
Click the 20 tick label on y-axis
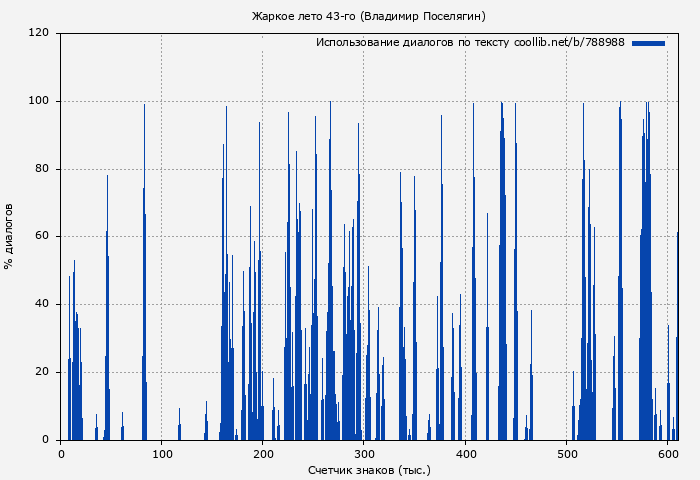42,372
